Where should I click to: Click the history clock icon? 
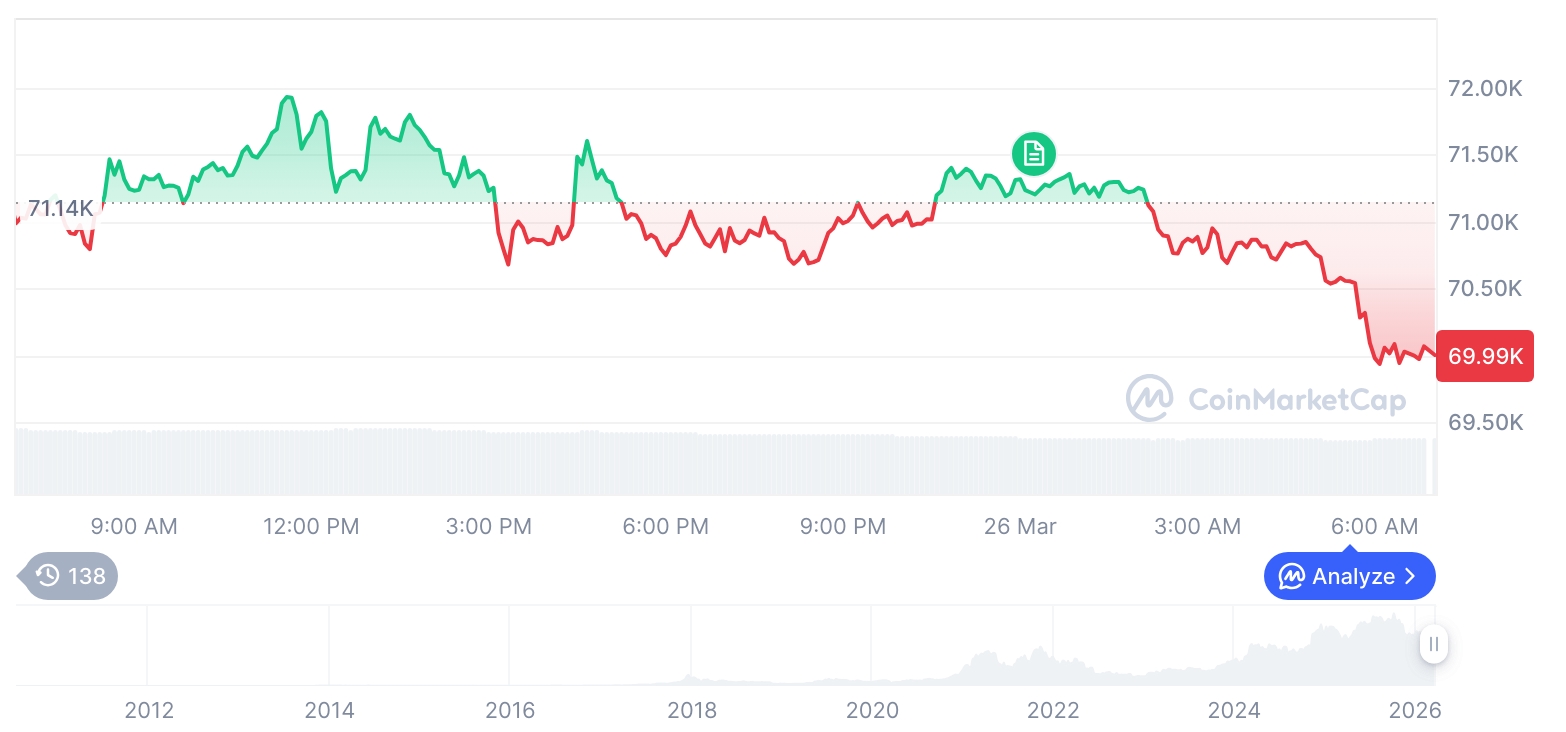pyautogui.click(x=47, y=575)
